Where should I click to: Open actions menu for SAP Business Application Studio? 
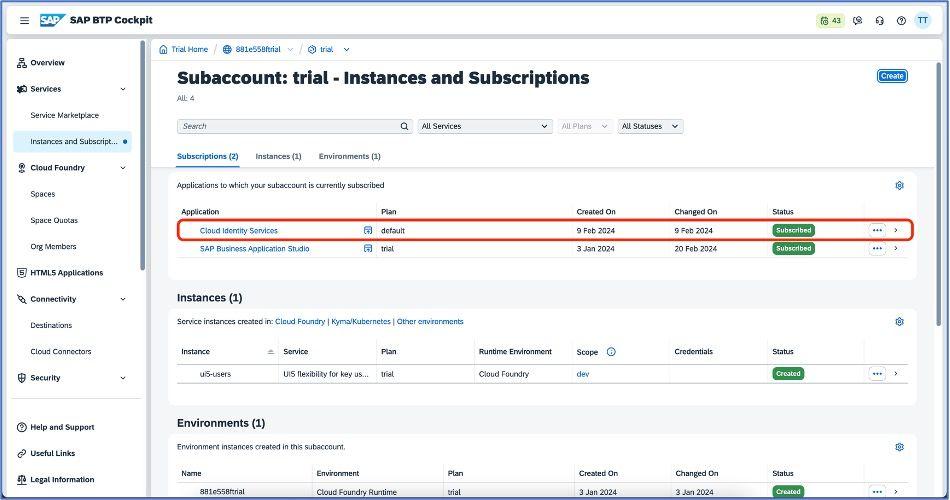point(877,248)
